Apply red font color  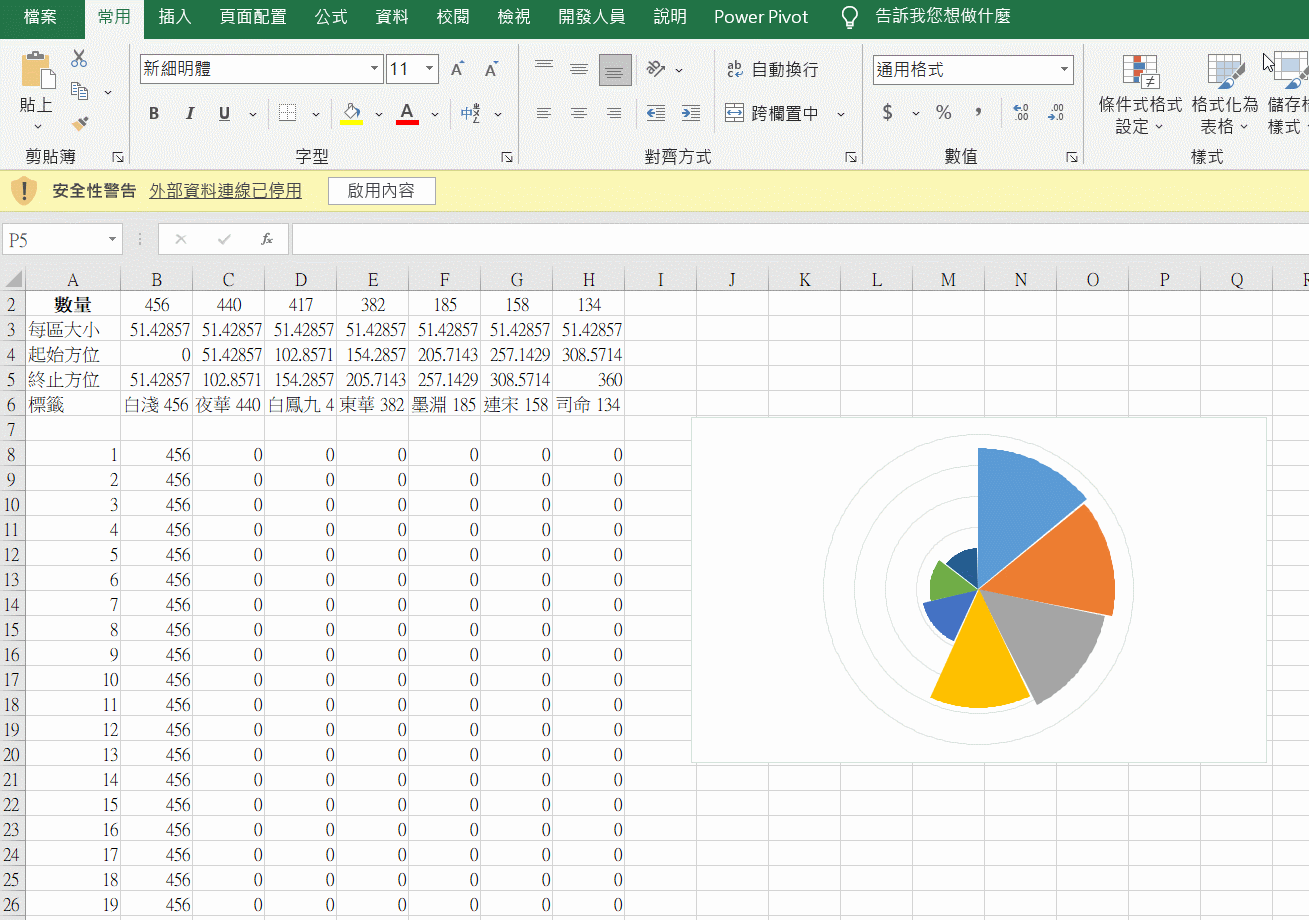407,114
